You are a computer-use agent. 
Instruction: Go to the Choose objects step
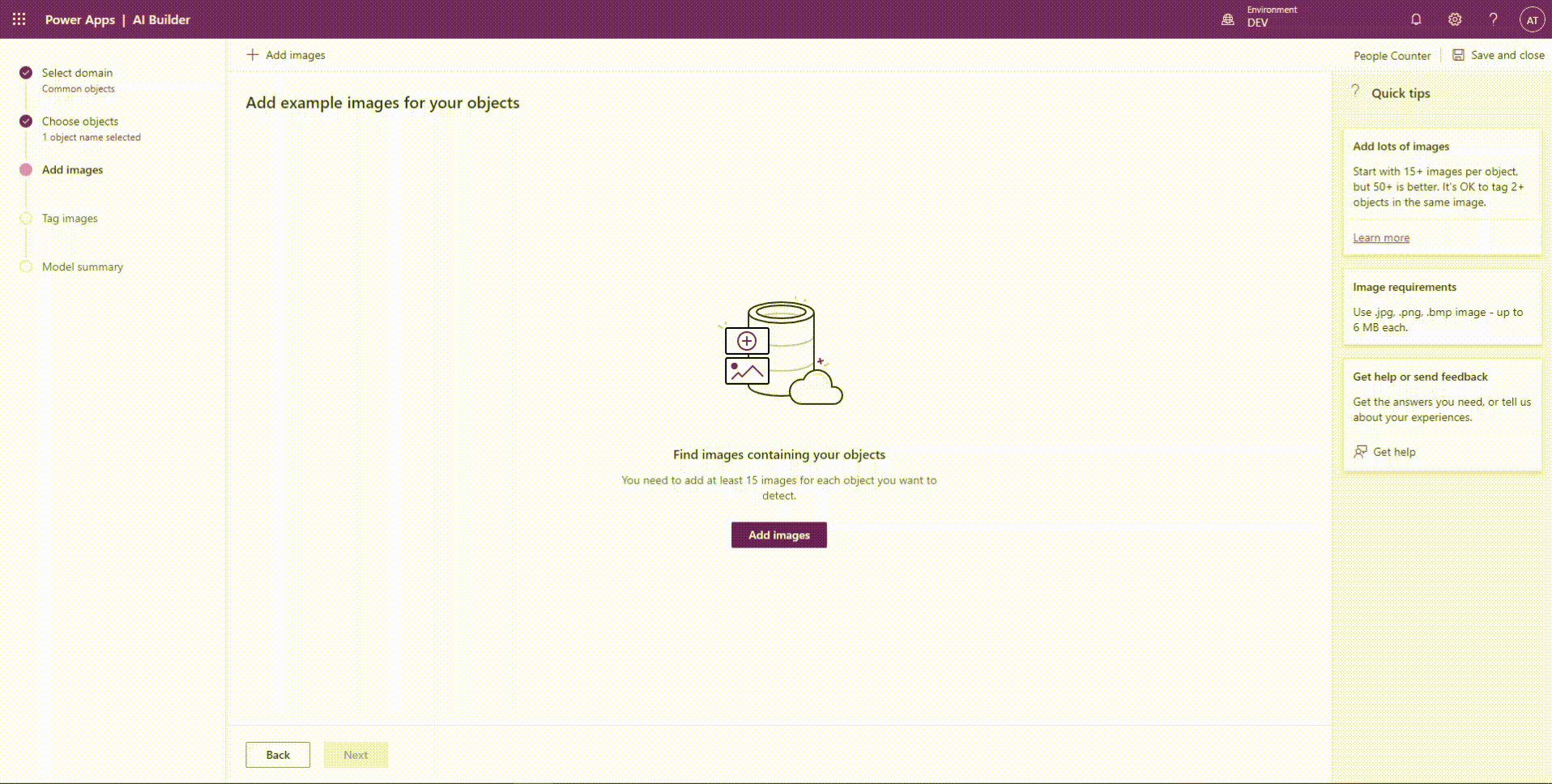[x=79, y=121]
